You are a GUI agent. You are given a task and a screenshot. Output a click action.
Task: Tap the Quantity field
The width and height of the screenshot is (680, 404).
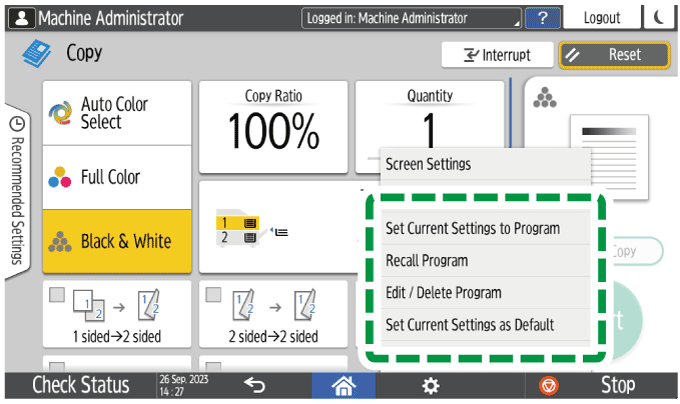click(x=430, y=120)
